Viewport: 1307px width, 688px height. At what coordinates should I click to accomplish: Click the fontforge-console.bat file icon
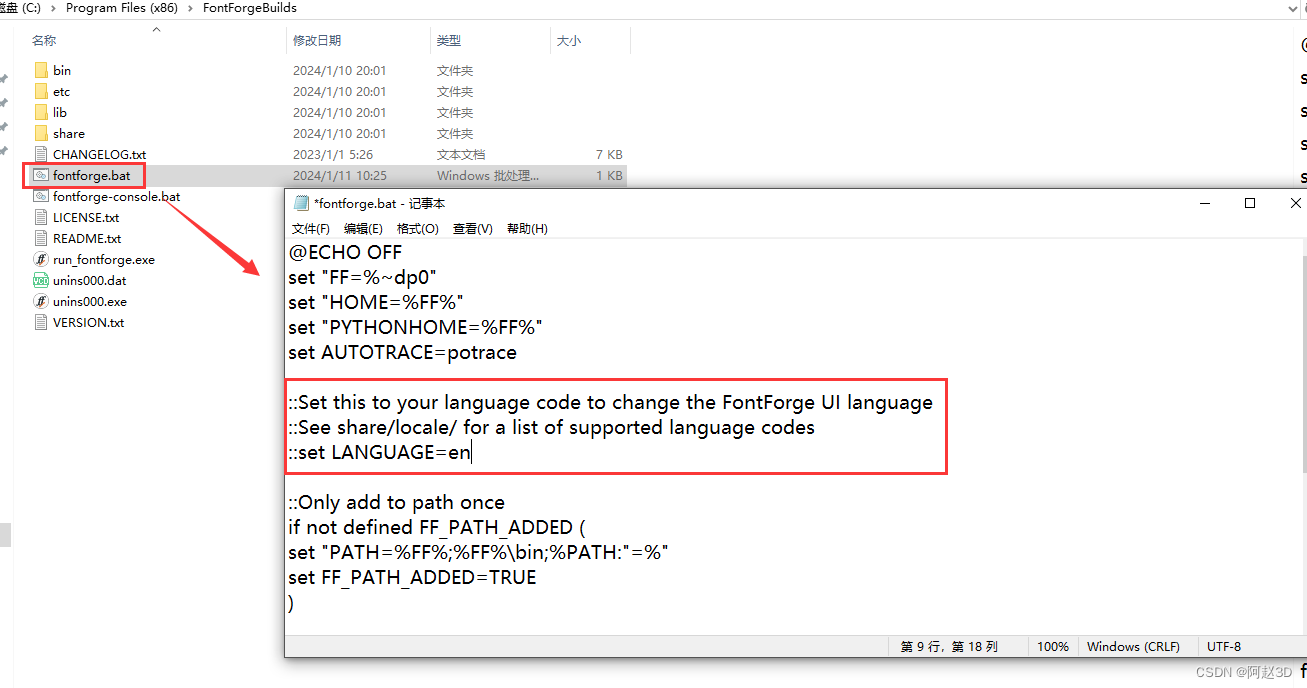[x=41, y=196]
